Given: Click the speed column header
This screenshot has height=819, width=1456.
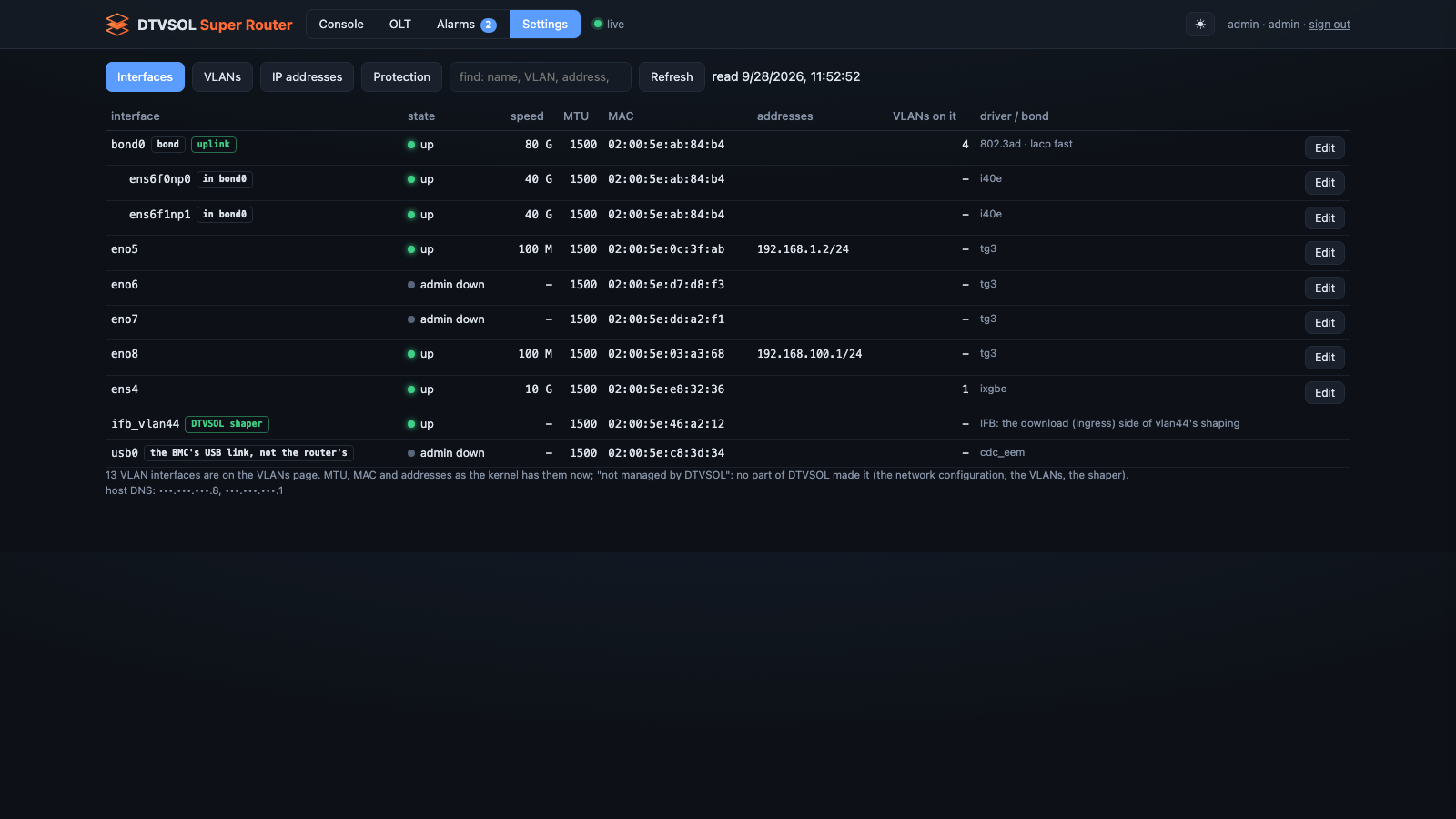Looking at the screenshot, I should pyautogui.click(x=527, y=116).
